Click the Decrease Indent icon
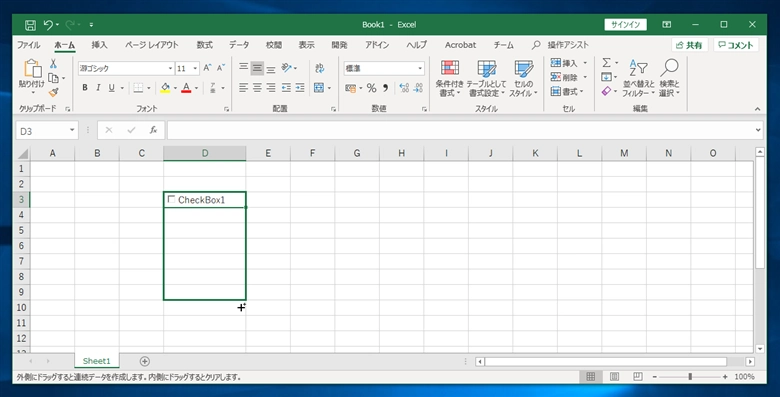This screenshot has width=780, height=397. (286, 88)
